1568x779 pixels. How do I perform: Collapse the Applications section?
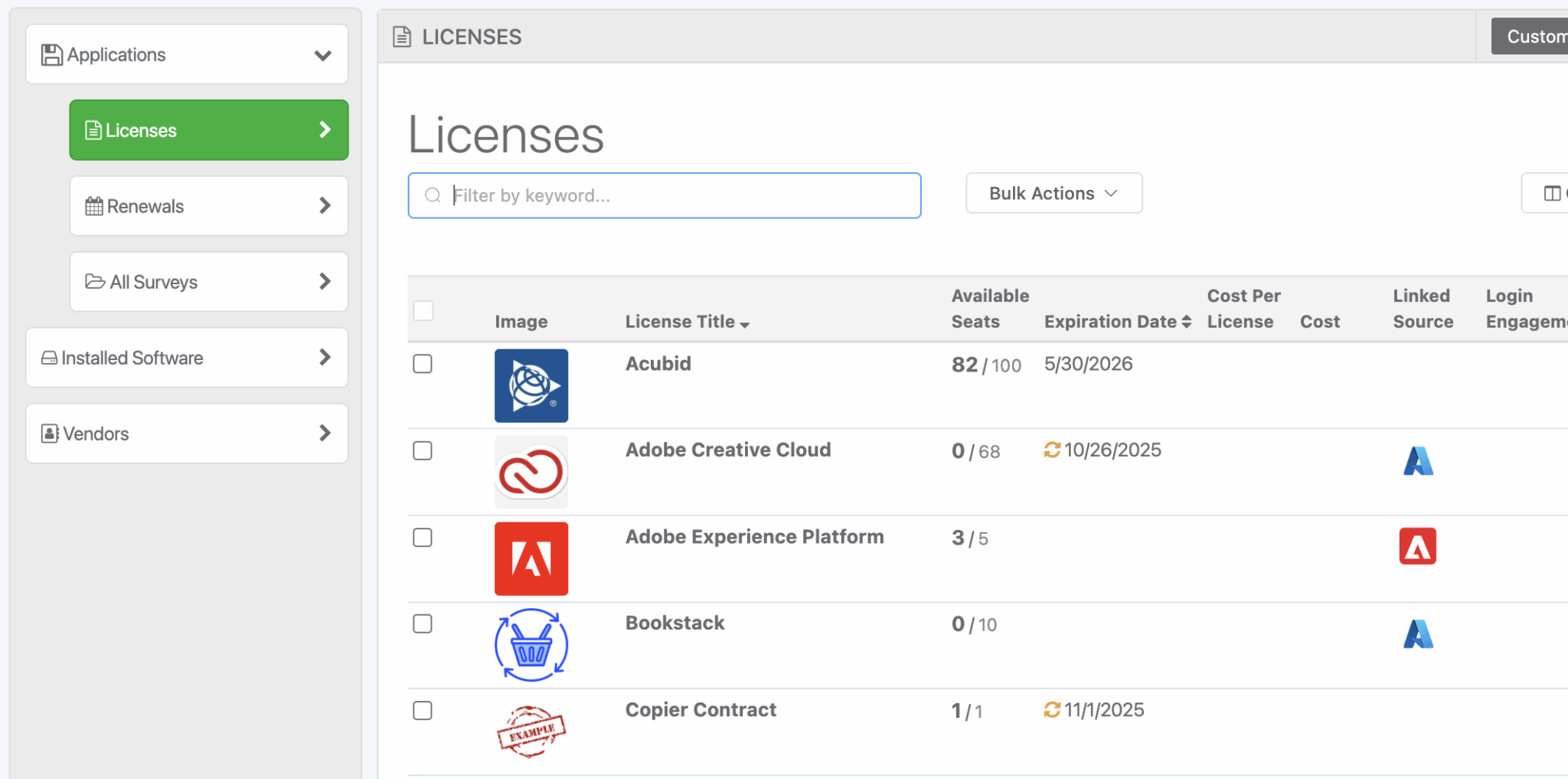click(323, 54)
